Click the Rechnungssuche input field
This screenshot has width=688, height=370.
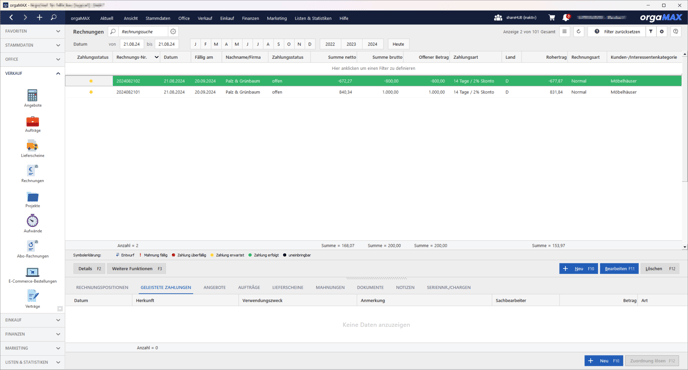coord(144,32)
